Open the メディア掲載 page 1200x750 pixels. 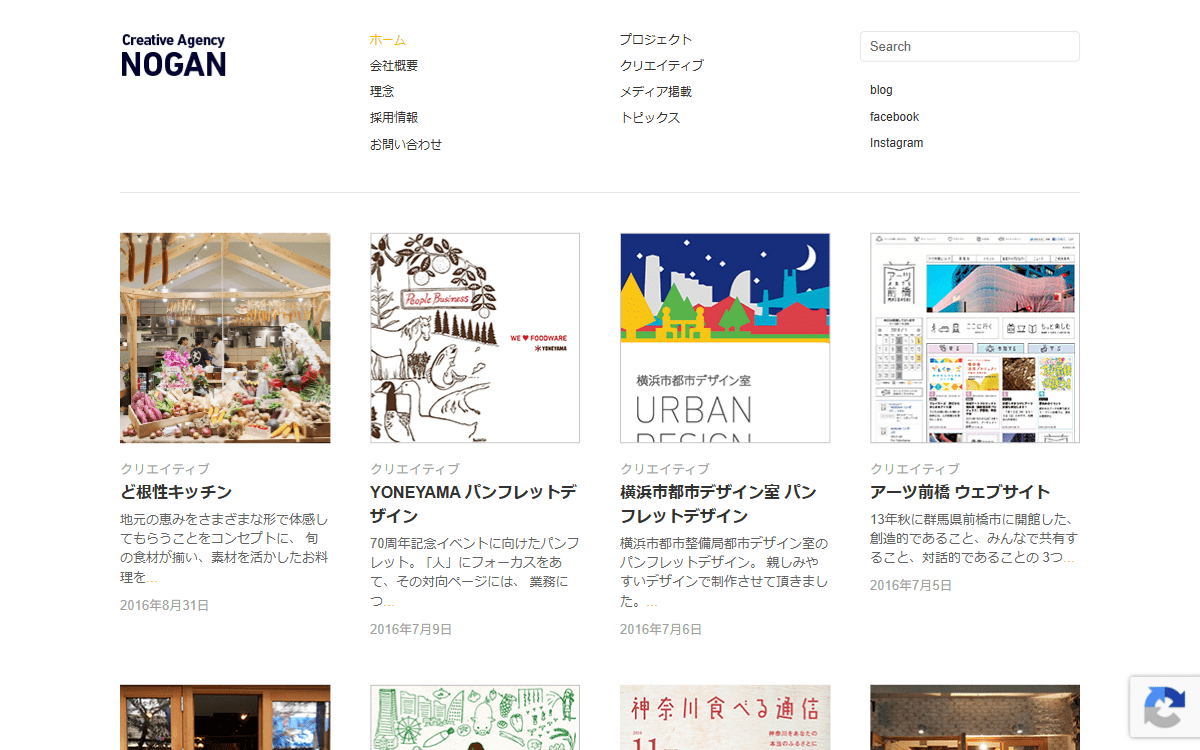coord(656,92)
